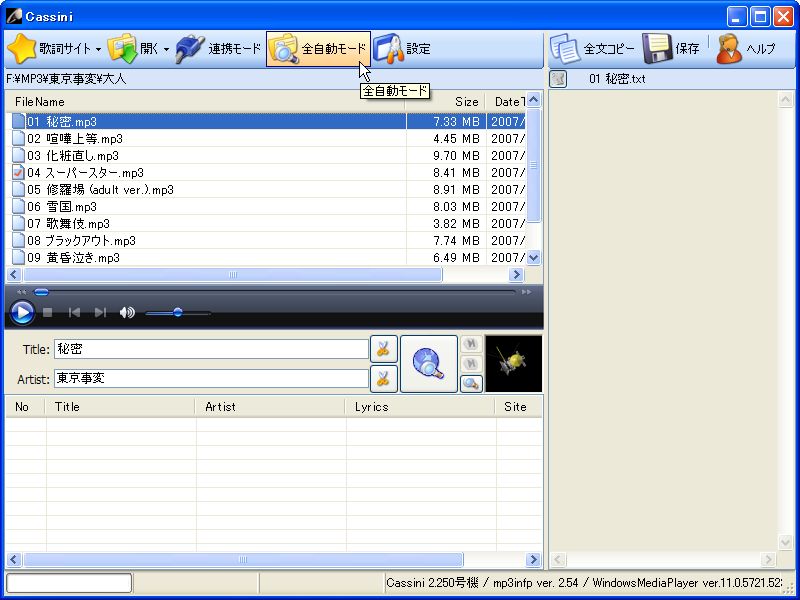This screenshot has height=600, width=800.
Task: Click the icon beside 01 秘密.txt
Action: click(x=558, y=79)
